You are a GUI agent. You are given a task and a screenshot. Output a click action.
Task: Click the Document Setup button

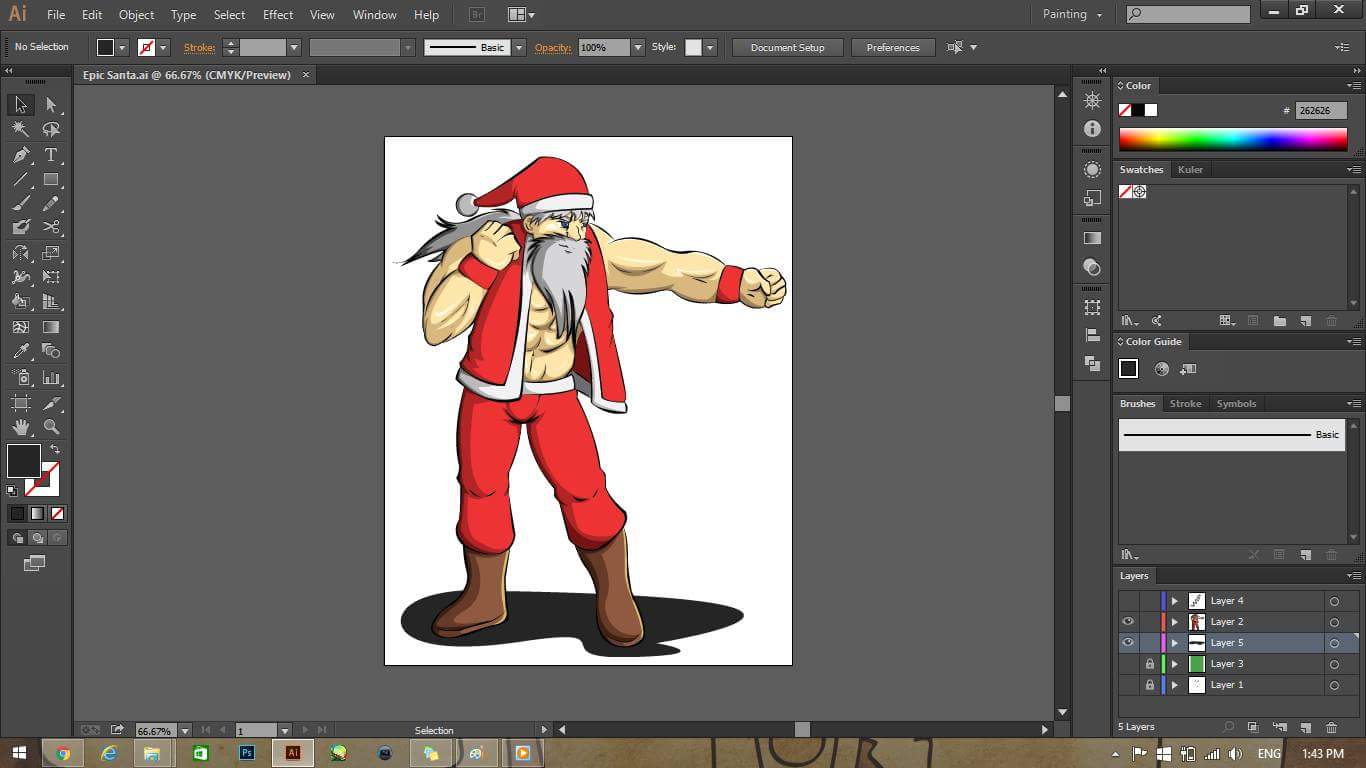788,47
